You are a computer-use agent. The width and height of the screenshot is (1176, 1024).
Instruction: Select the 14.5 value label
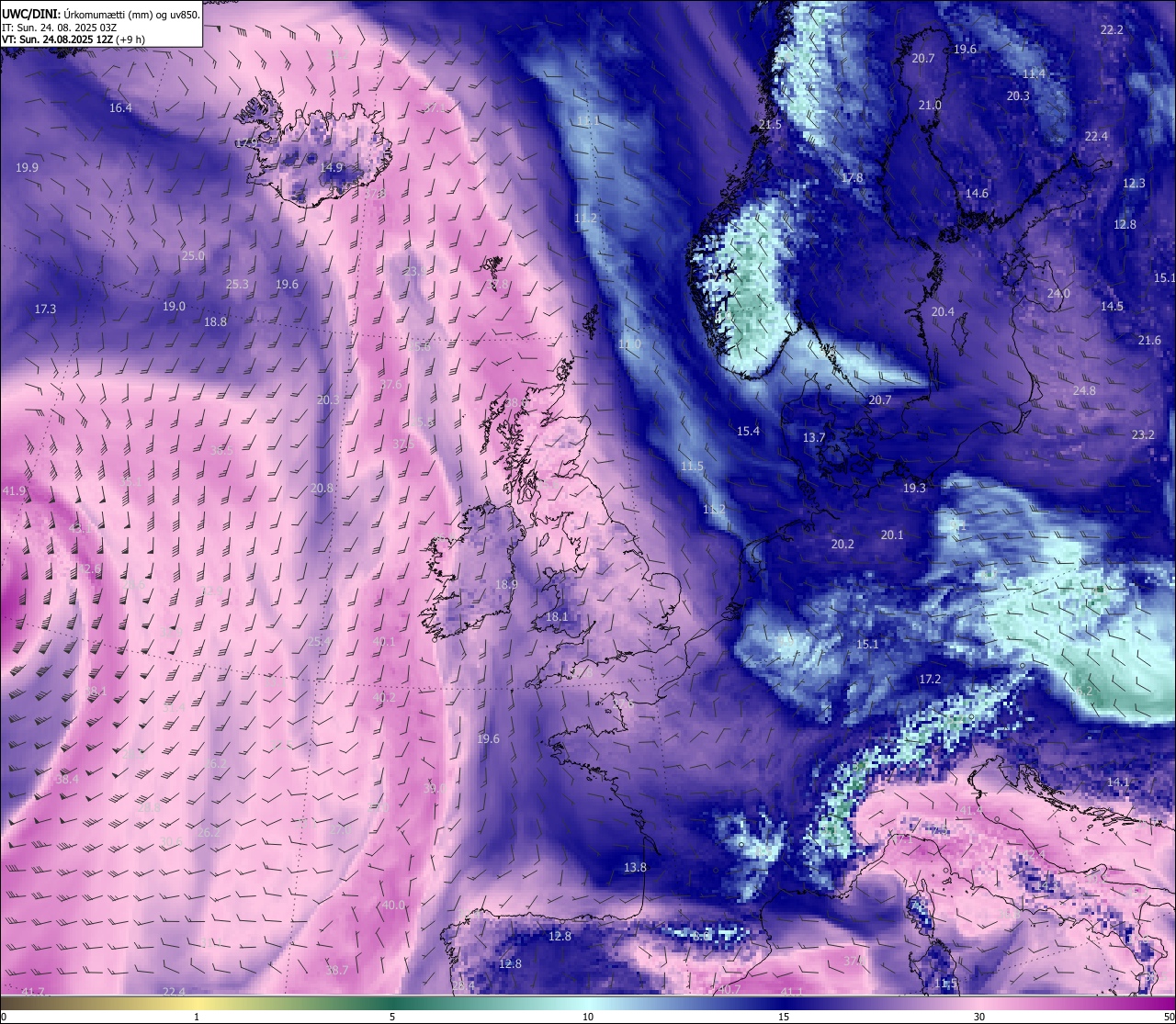(1112, 307)
